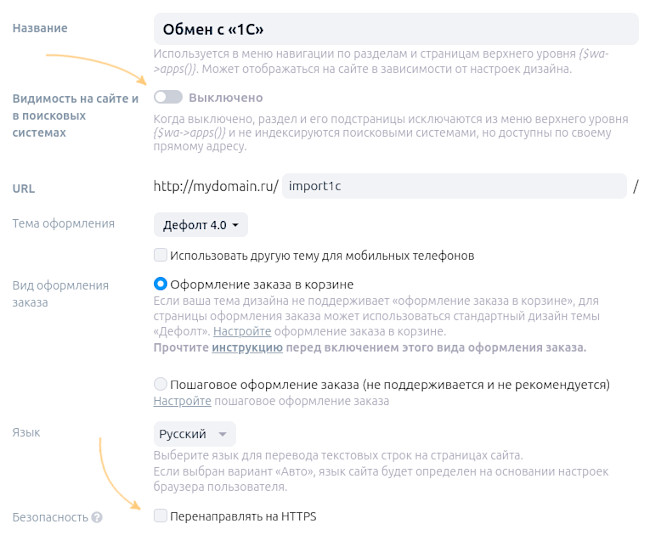650x541 pixels.
Task: Choose the Пошаговое оформление заказа radio option
Action: [161, 384]
